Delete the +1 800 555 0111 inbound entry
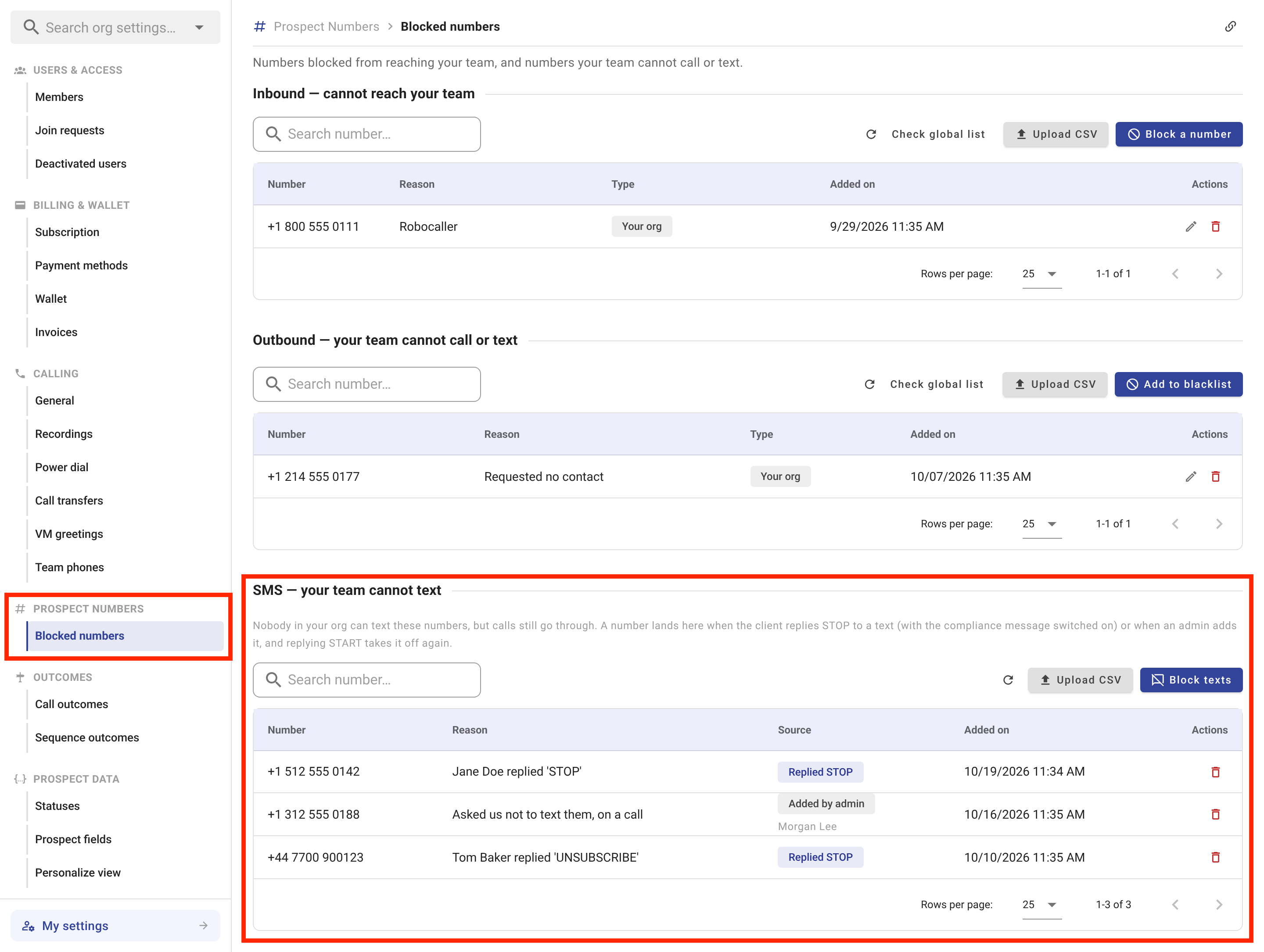 click(1215, 227)
